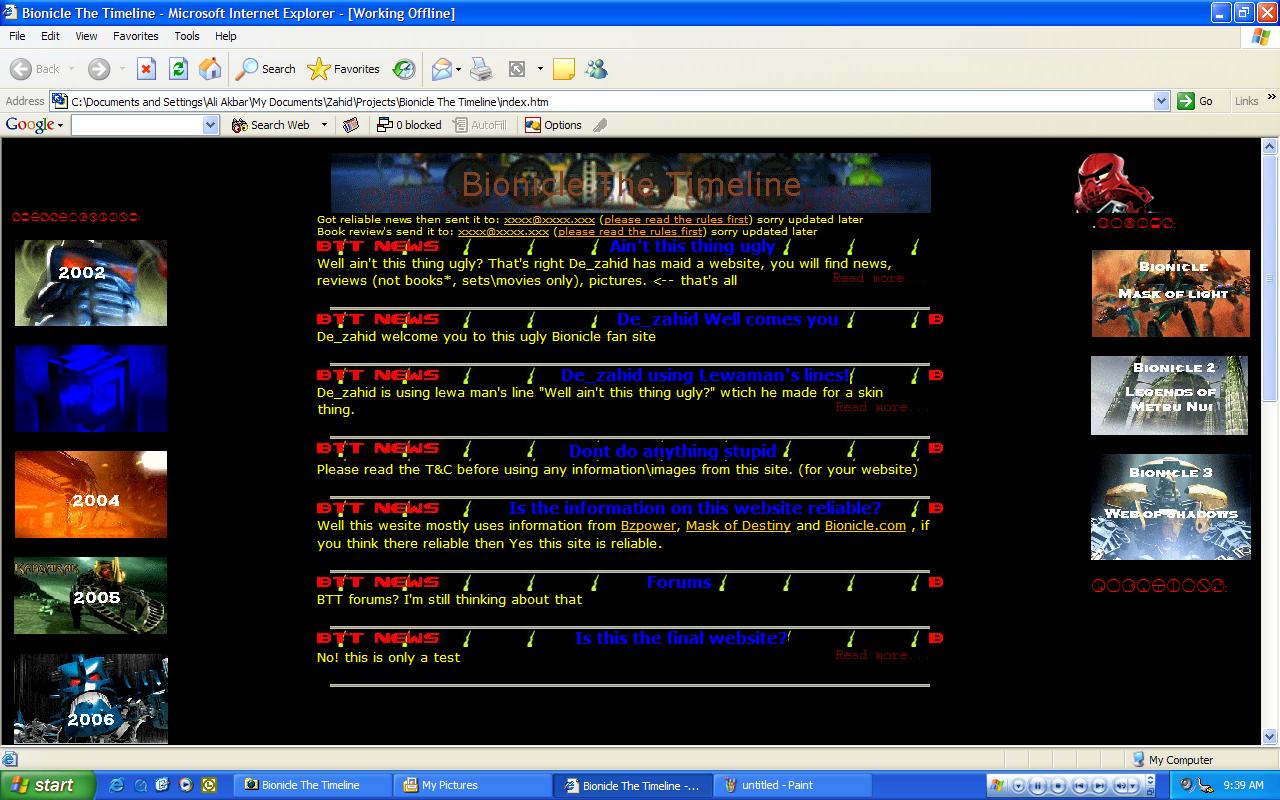Click the Bzpower link
1280x800 pixels.
(649, 525)
